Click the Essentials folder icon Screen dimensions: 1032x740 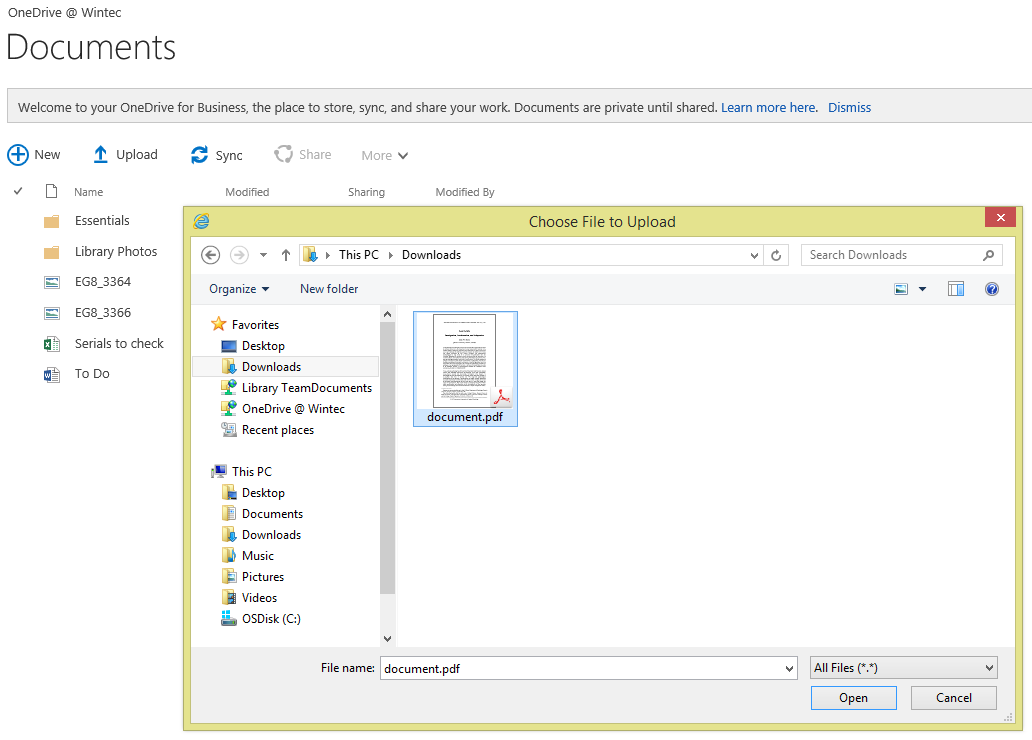pos(51,221)
